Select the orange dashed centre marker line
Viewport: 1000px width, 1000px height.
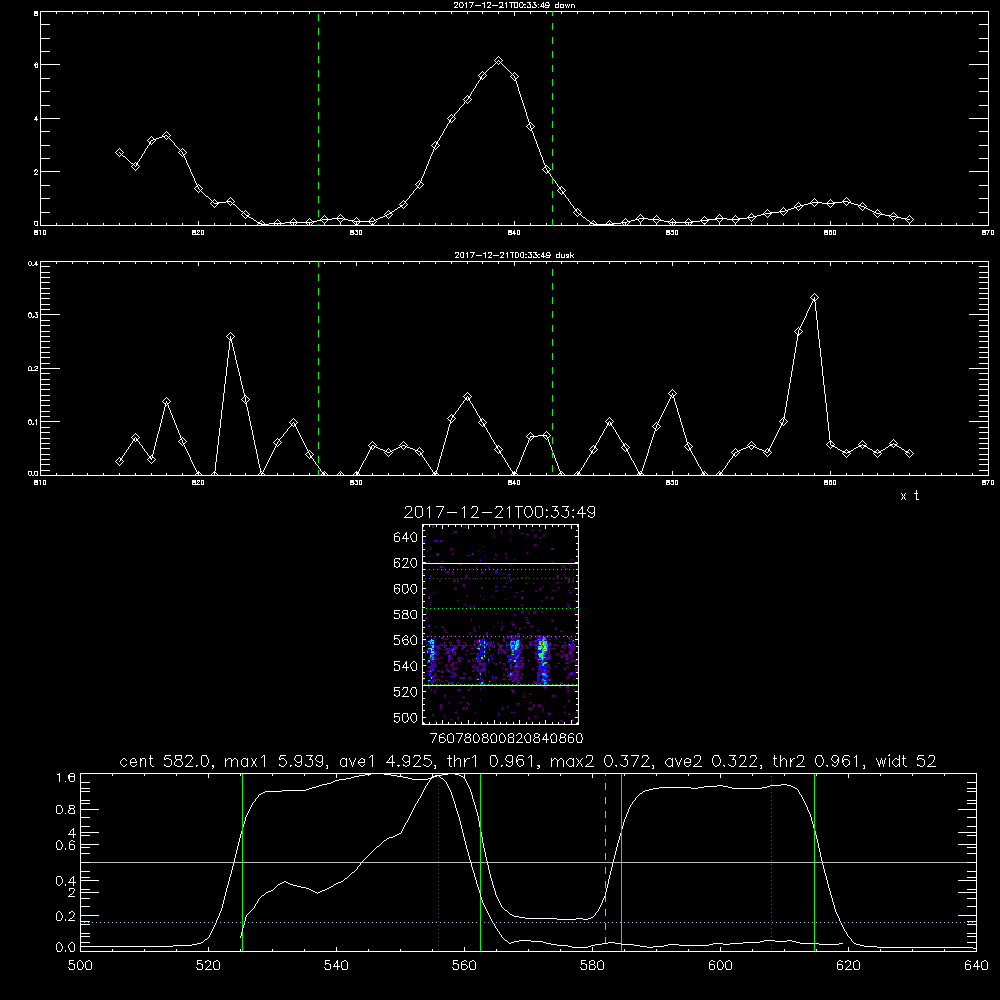click(605, 861)
